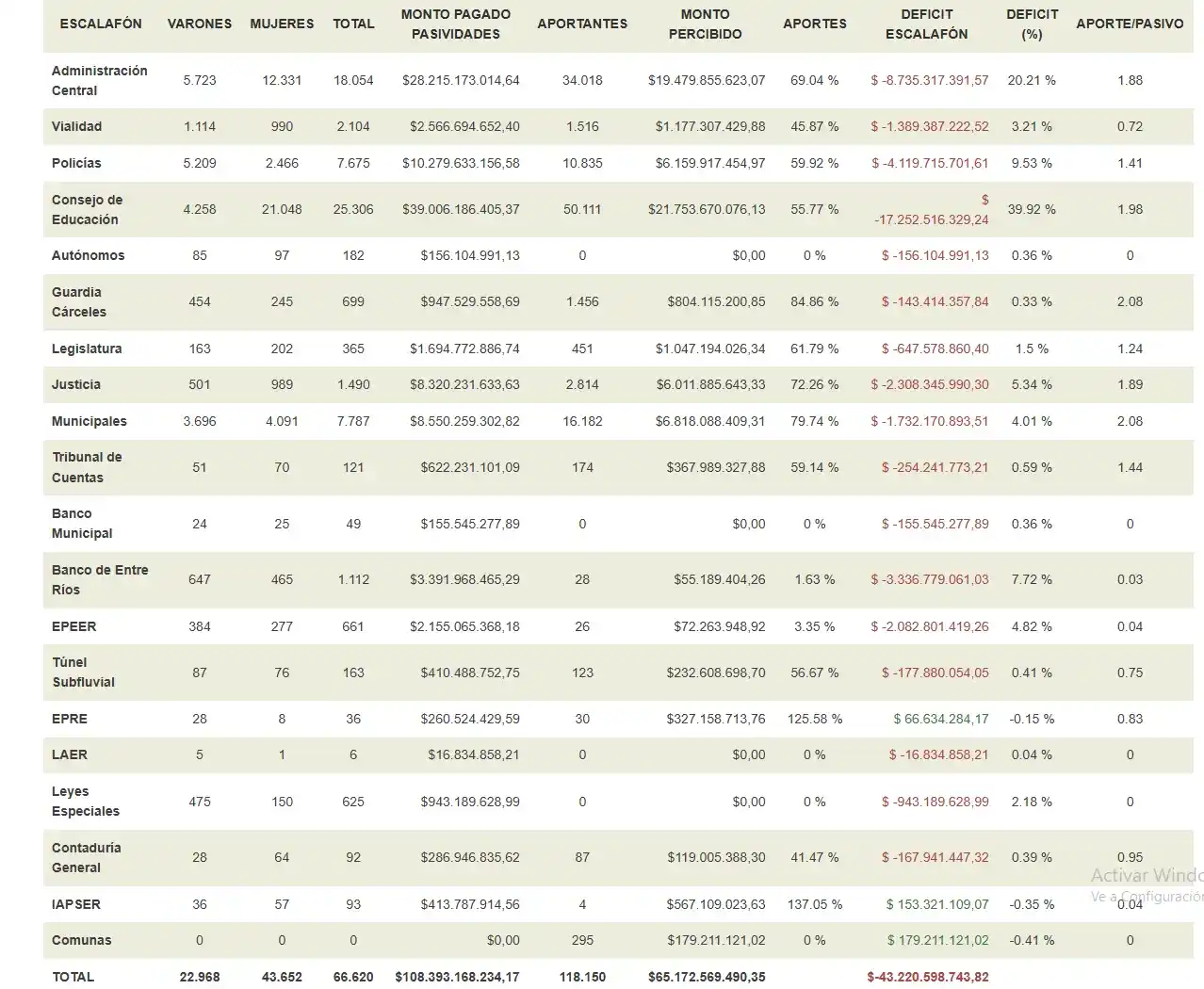Select the EPRE row label
Image resolution: width=1204 pixels, height=989 pixels.
pos(70,719)
